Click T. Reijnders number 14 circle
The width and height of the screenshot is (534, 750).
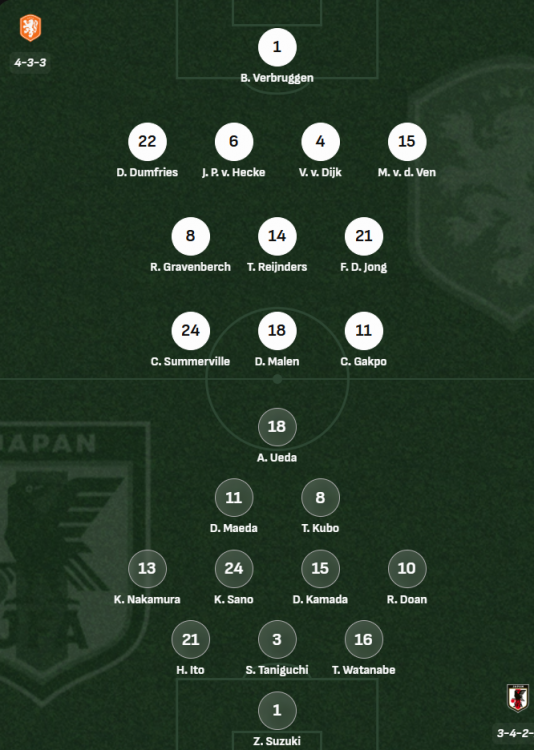point(277,236)
